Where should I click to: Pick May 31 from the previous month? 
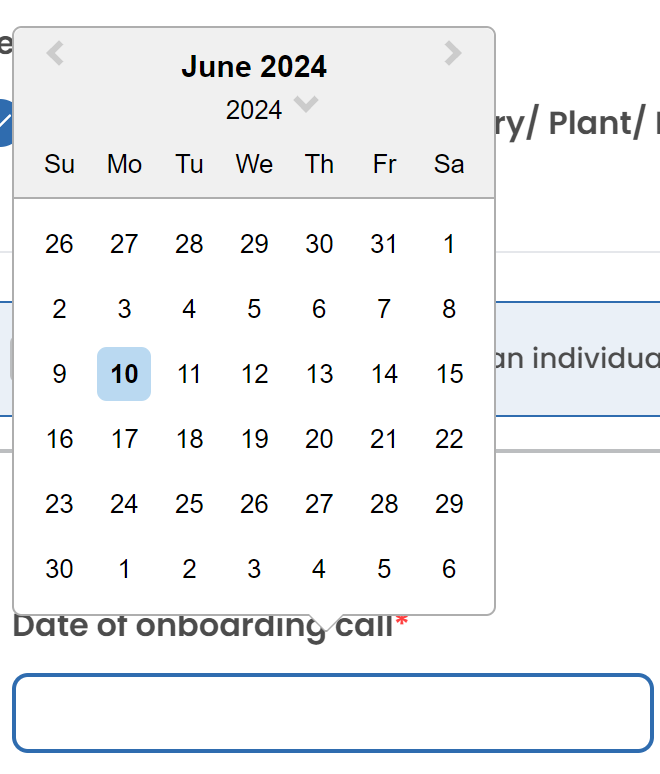point(384,244)
